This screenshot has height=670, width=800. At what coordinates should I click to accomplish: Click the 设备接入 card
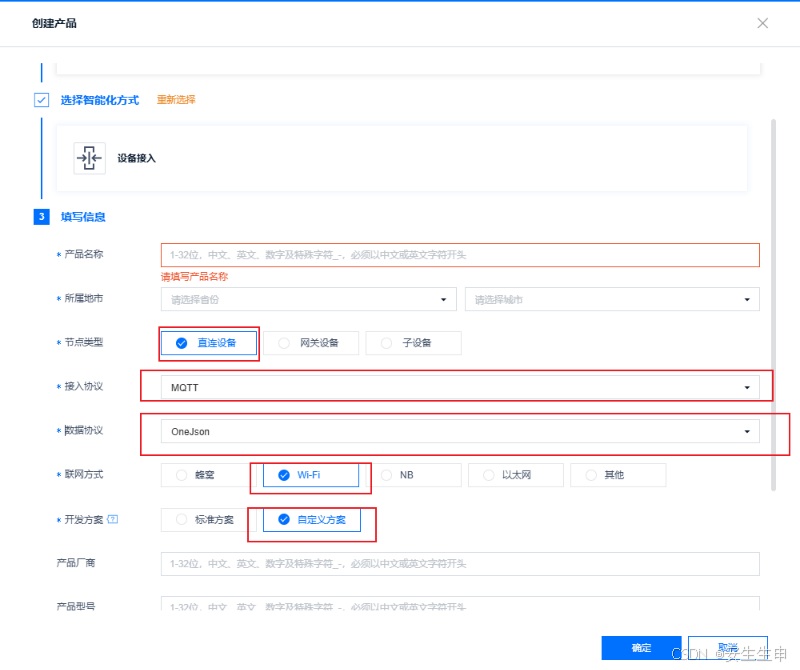point(402,158)
